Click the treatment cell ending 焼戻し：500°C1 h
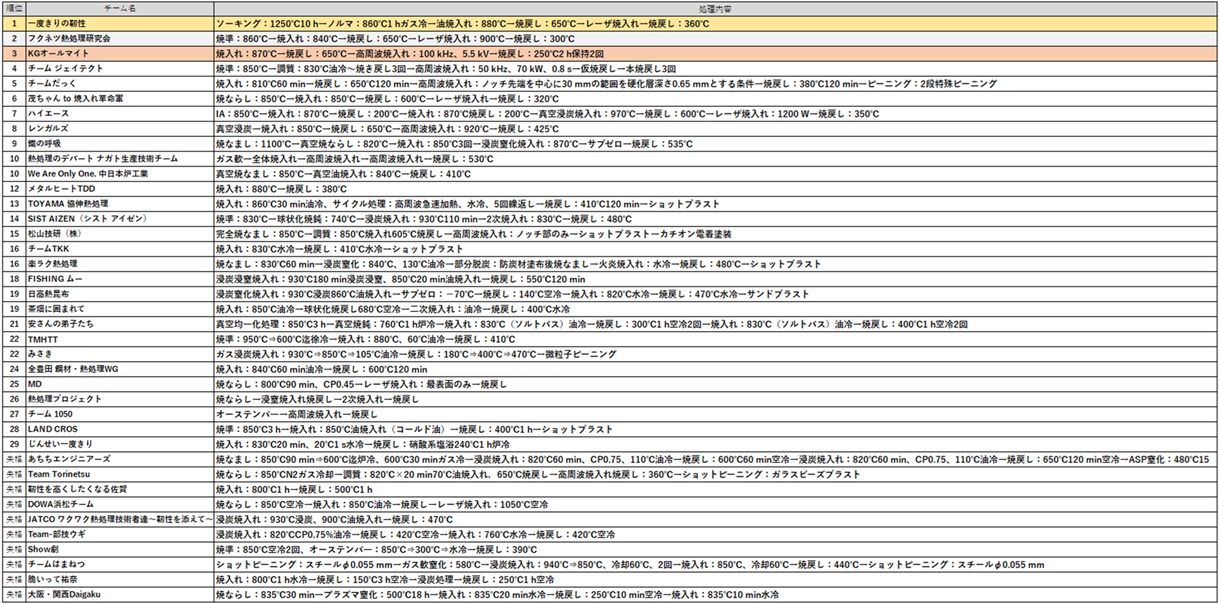The height and width of the screenshot is (604, 1219). click(715, 490)
